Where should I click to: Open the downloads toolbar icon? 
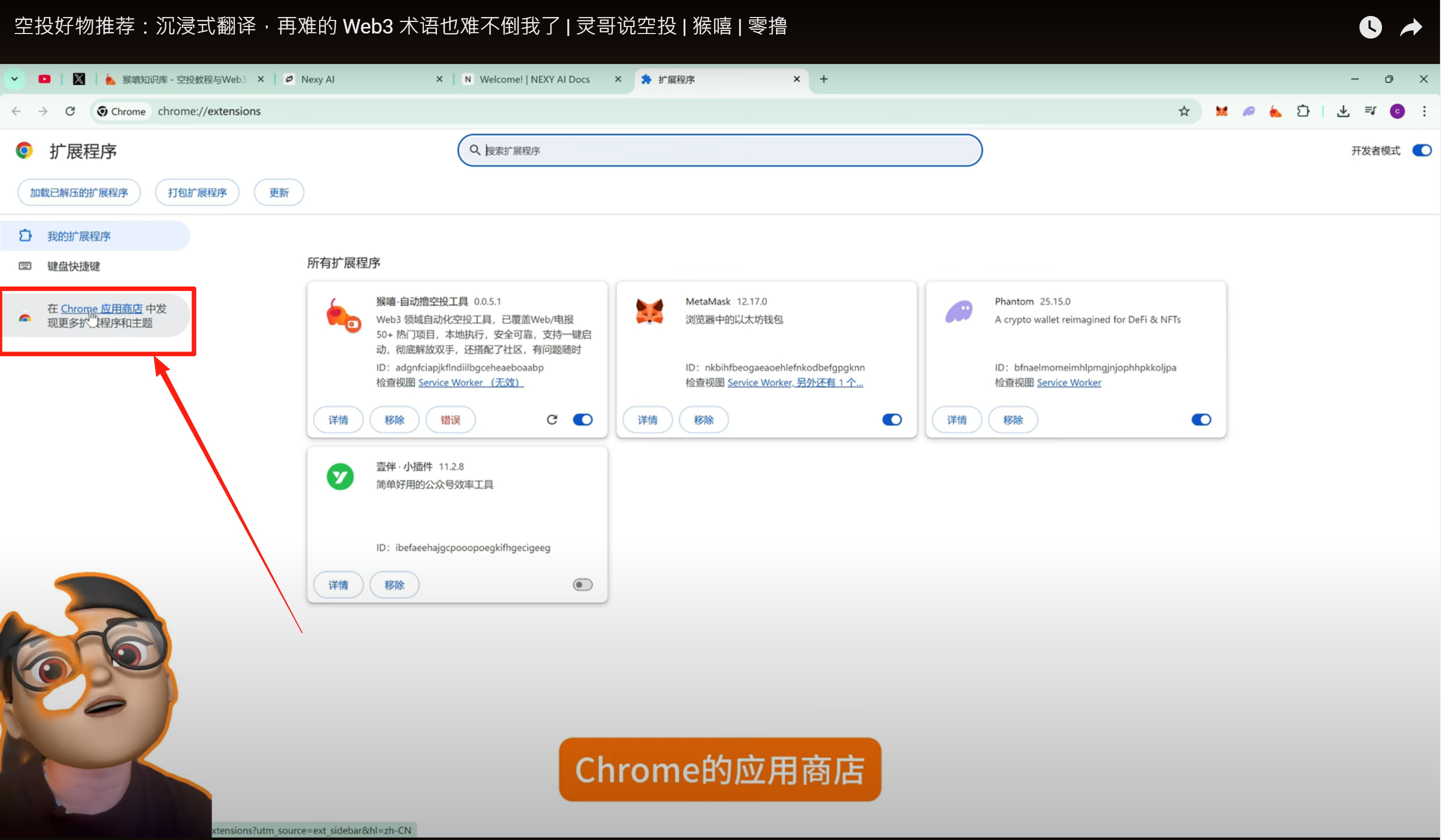coord(1342,111)
